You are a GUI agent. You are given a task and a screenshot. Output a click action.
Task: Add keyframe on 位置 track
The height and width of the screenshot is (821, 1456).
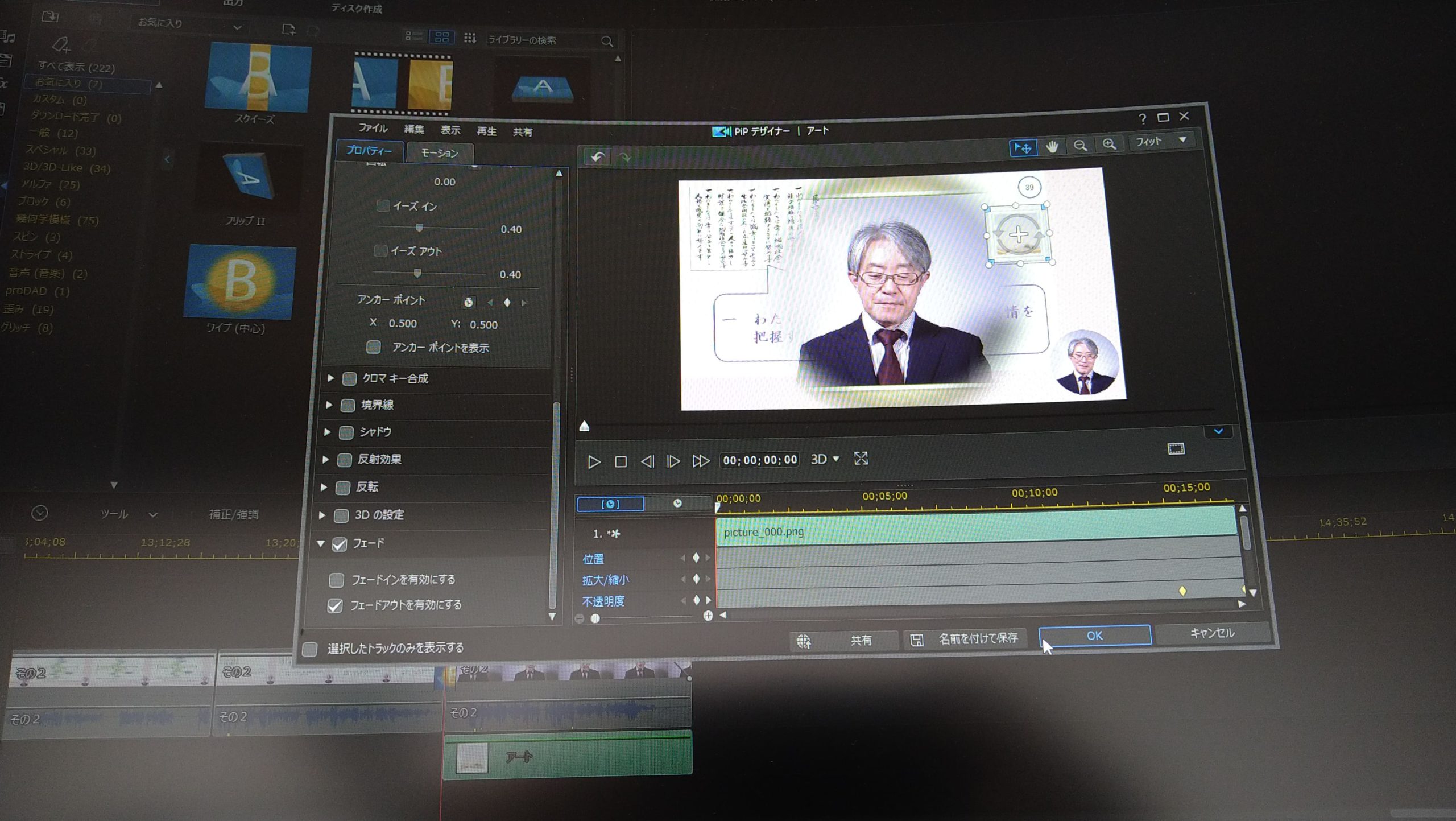pos(696,558)
